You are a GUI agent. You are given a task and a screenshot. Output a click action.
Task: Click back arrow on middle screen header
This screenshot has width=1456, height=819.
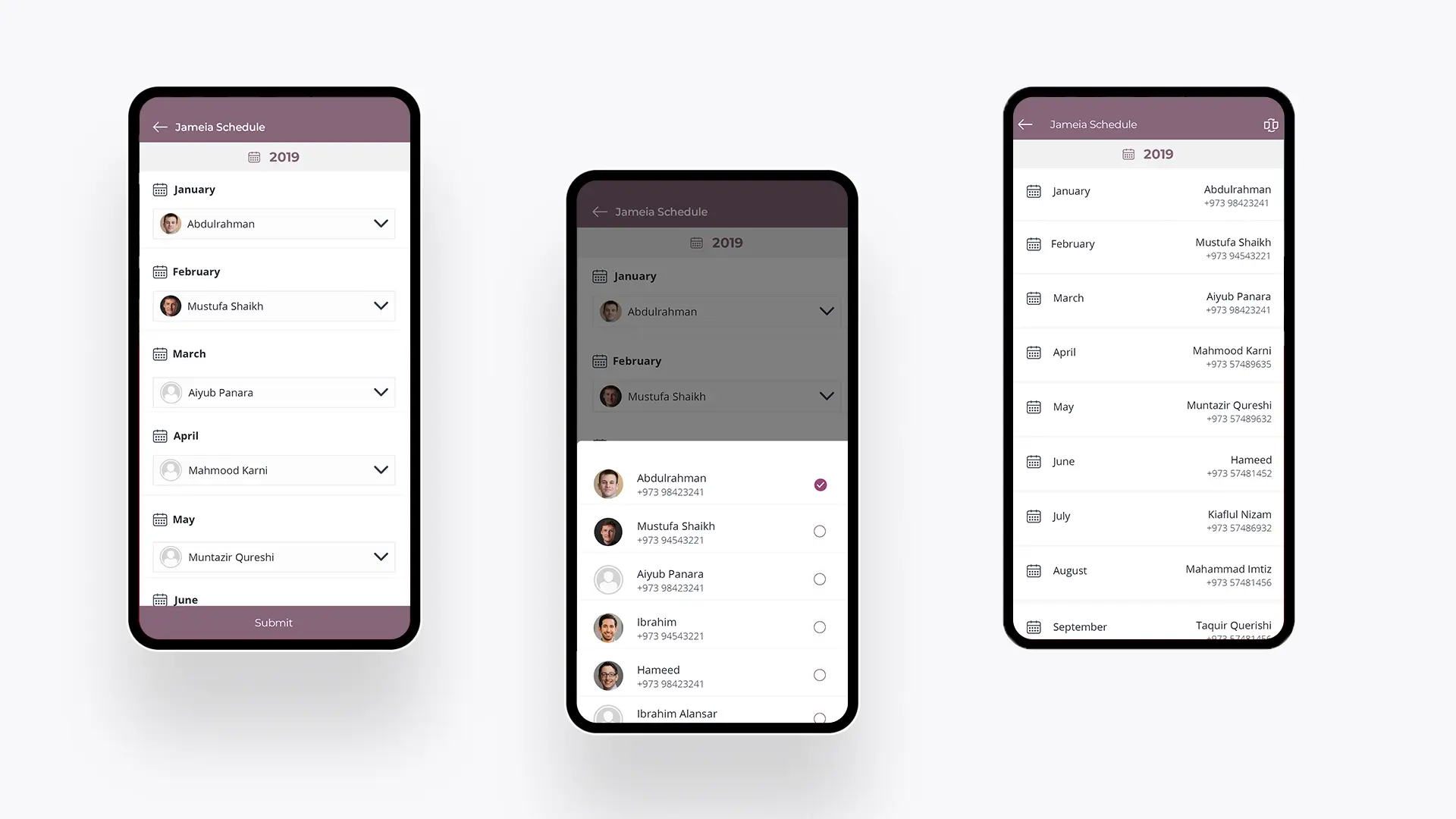point(597,211)
